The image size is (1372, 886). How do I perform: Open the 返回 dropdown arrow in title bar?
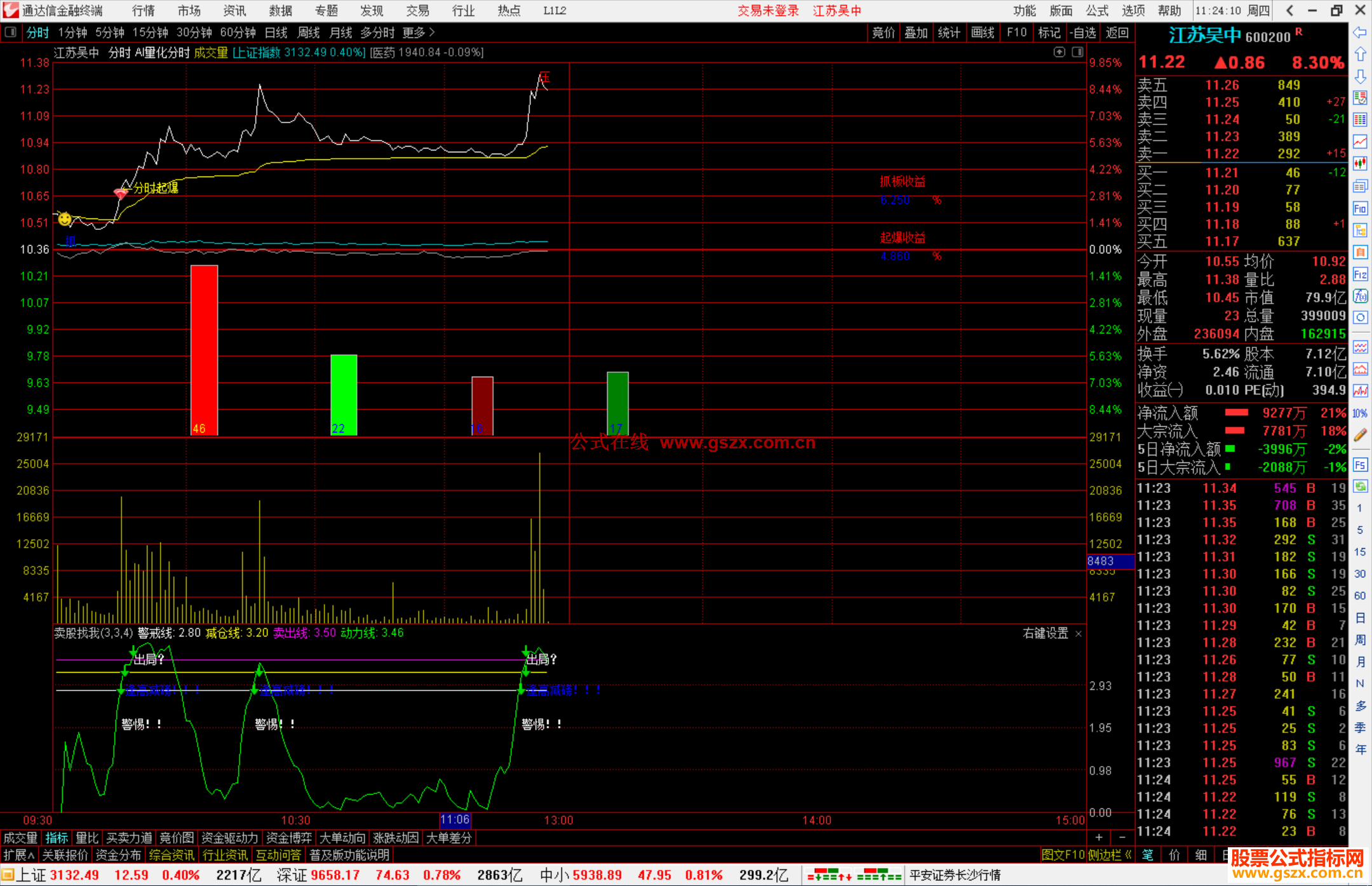pyautogui.click(x=1289, y=11)
